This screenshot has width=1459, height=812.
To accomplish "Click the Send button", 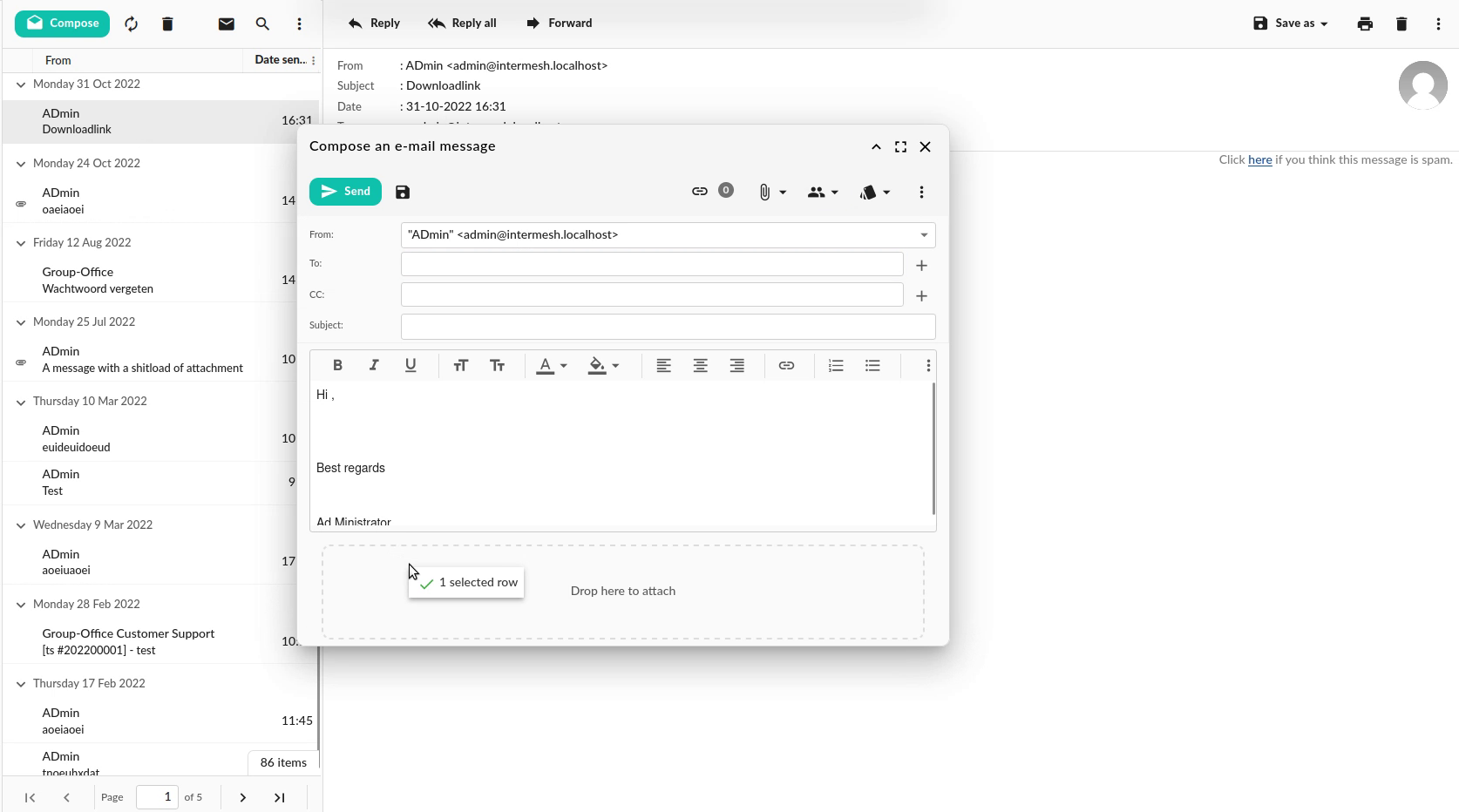I will (345, 192).
